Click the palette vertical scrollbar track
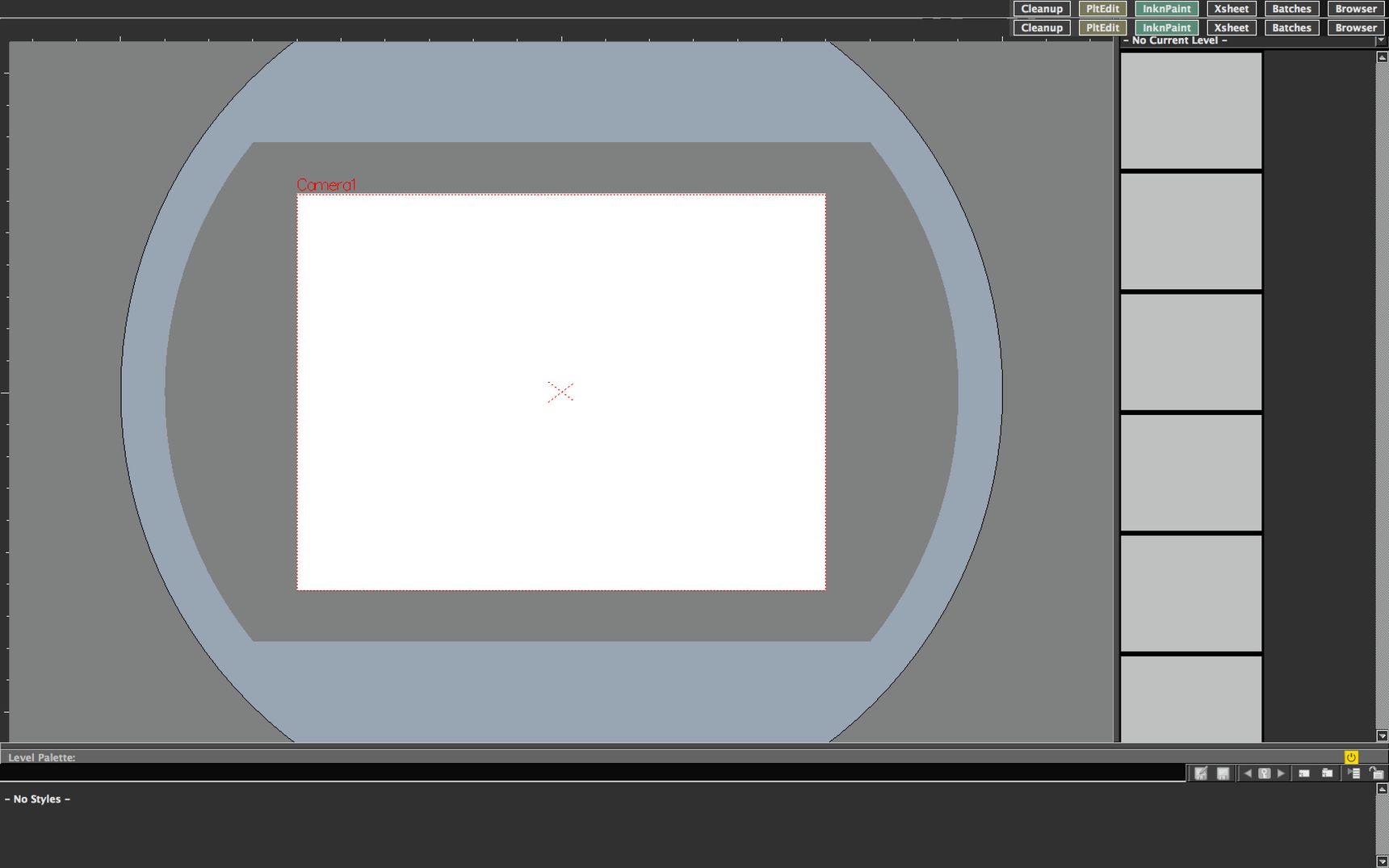 click(x=1382, y=825)
